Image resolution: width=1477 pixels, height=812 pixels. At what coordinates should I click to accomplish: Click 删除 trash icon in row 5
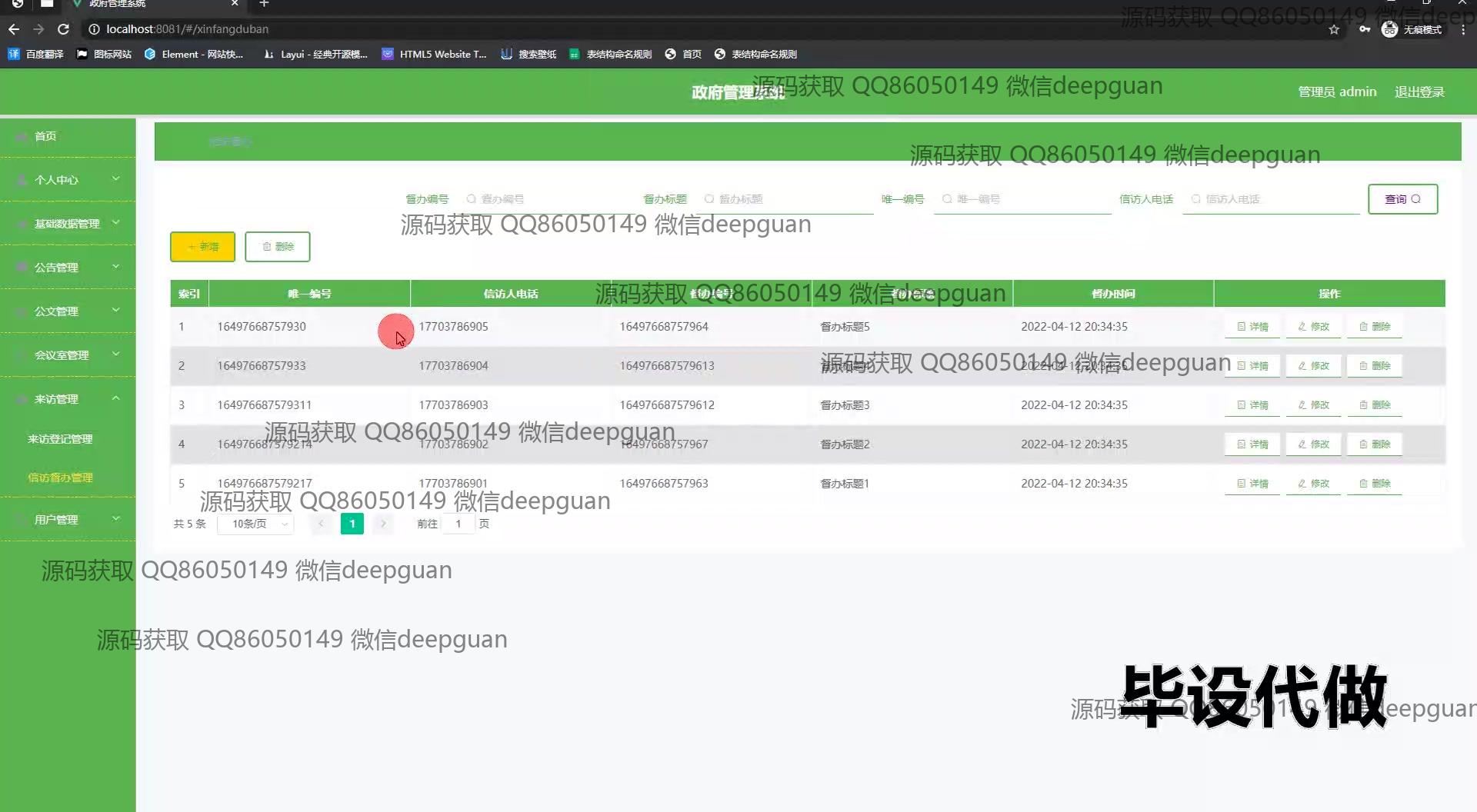[x=1363, y=484]
